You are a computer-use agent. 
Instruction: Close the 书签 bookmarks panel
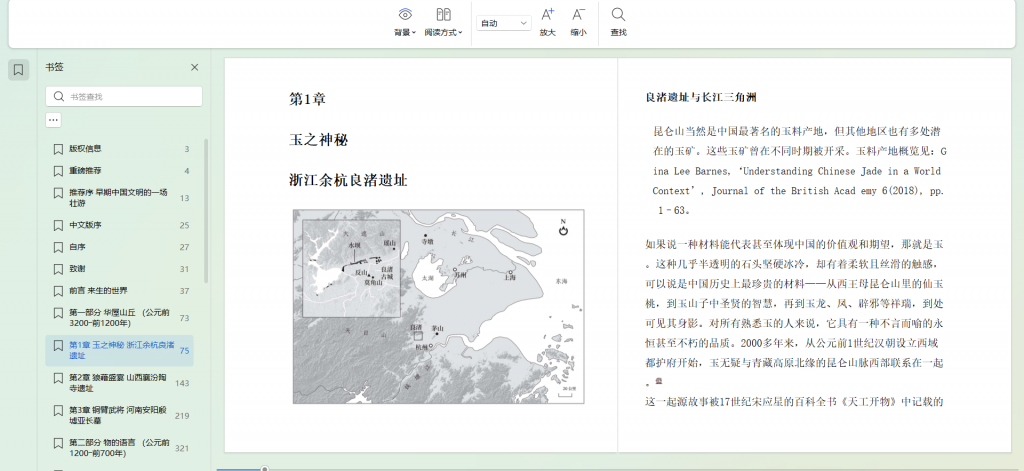pos(194,67)
